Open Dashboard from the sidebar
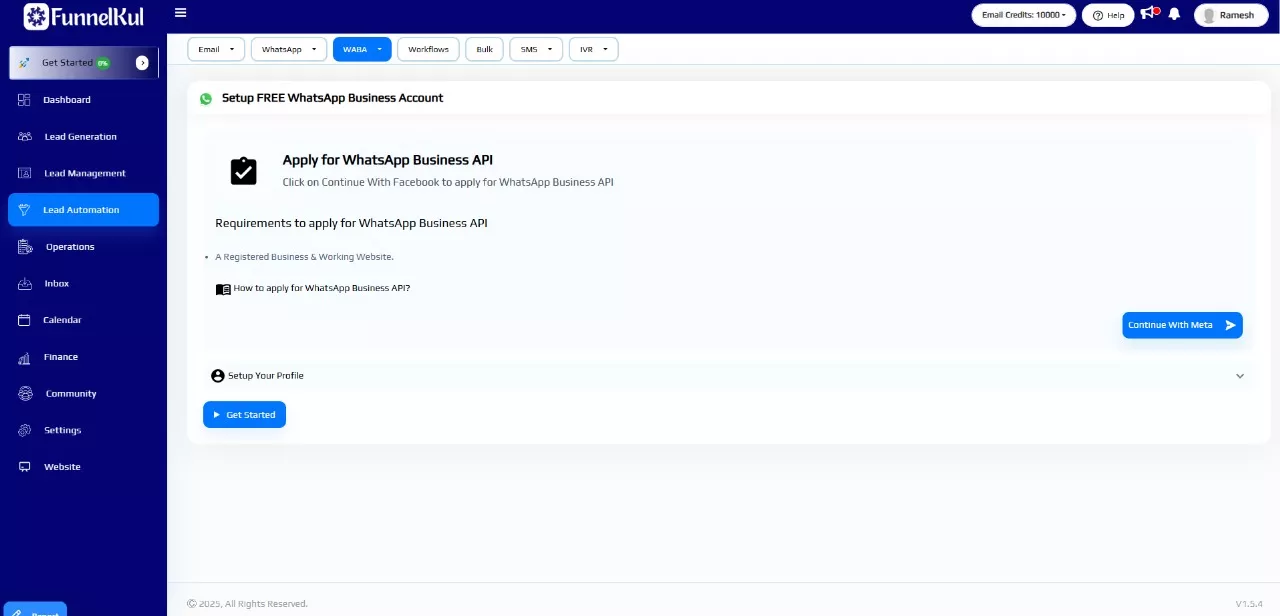This screenshot has width=1280, height=616. (66, 100)
